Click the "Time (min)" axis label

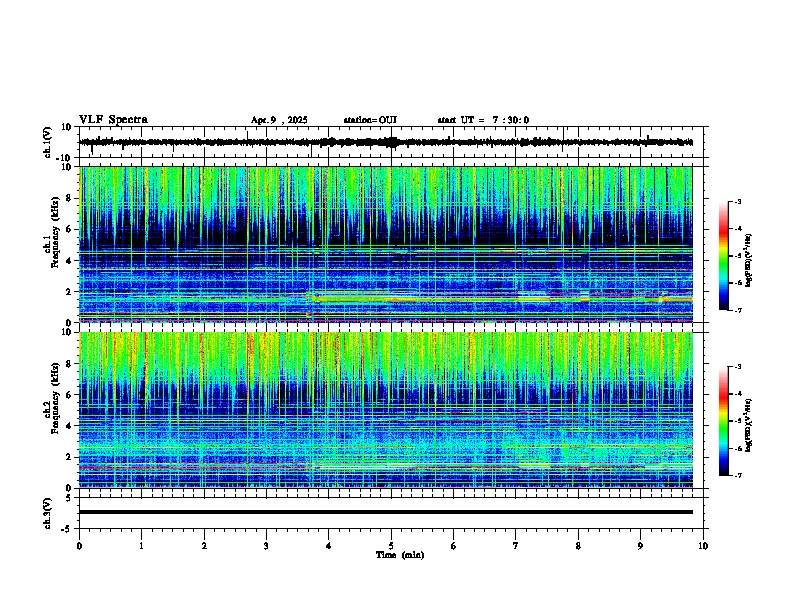click(x=400, y=555)
